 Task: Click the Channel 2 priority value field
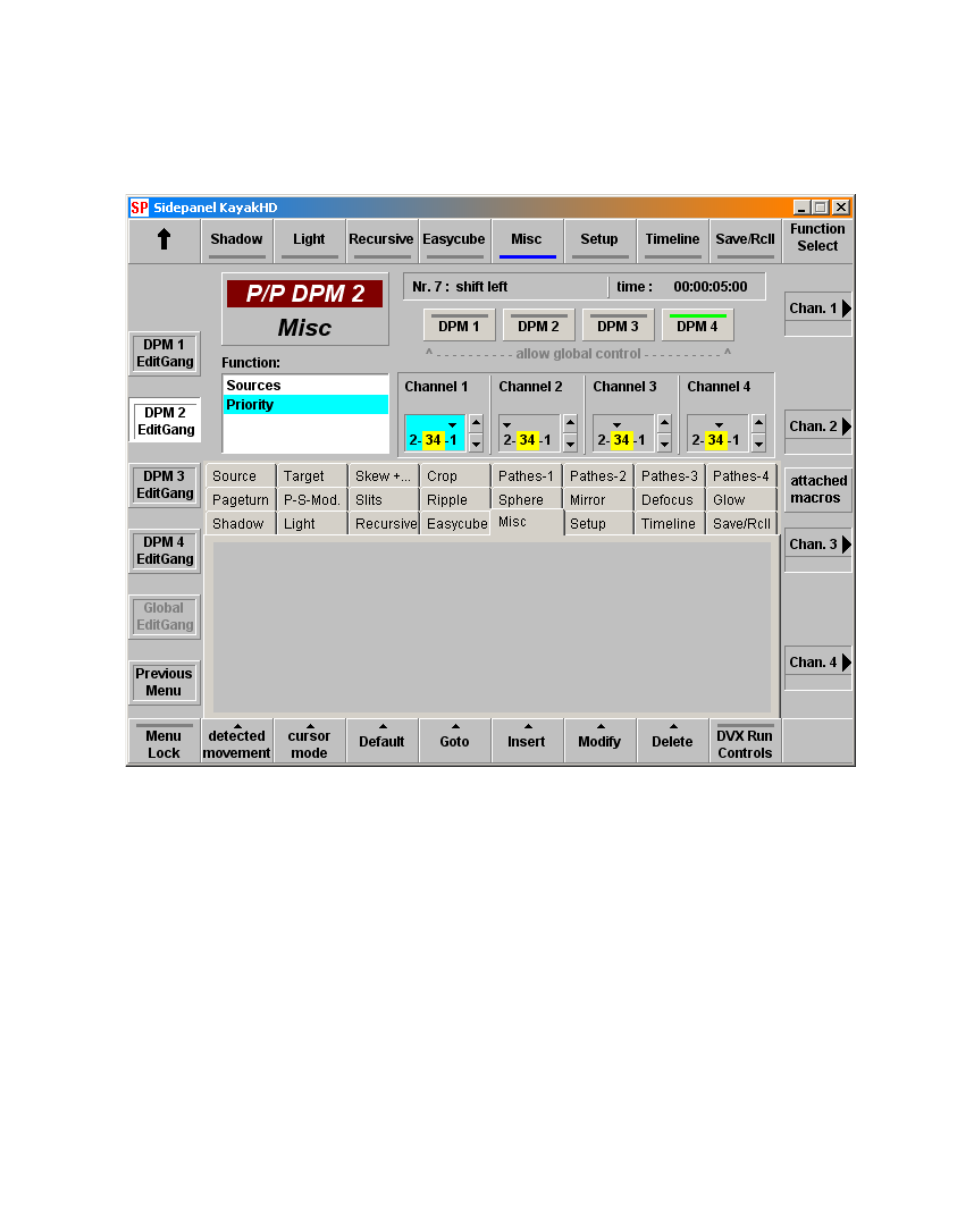point(529,433)
